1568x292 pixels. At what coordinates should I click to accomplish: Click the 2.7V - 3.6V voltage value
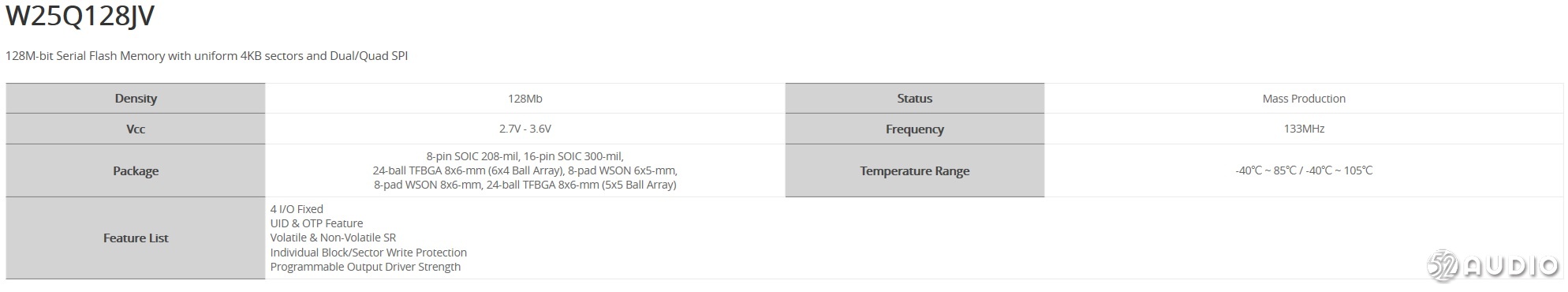(525, 129)
